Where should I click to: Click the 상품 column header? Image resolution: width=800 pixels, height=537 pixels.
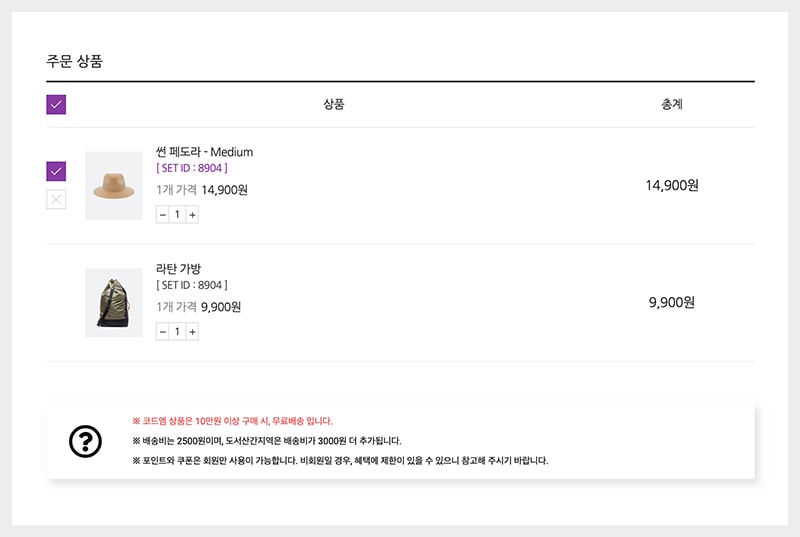(334, 104)
